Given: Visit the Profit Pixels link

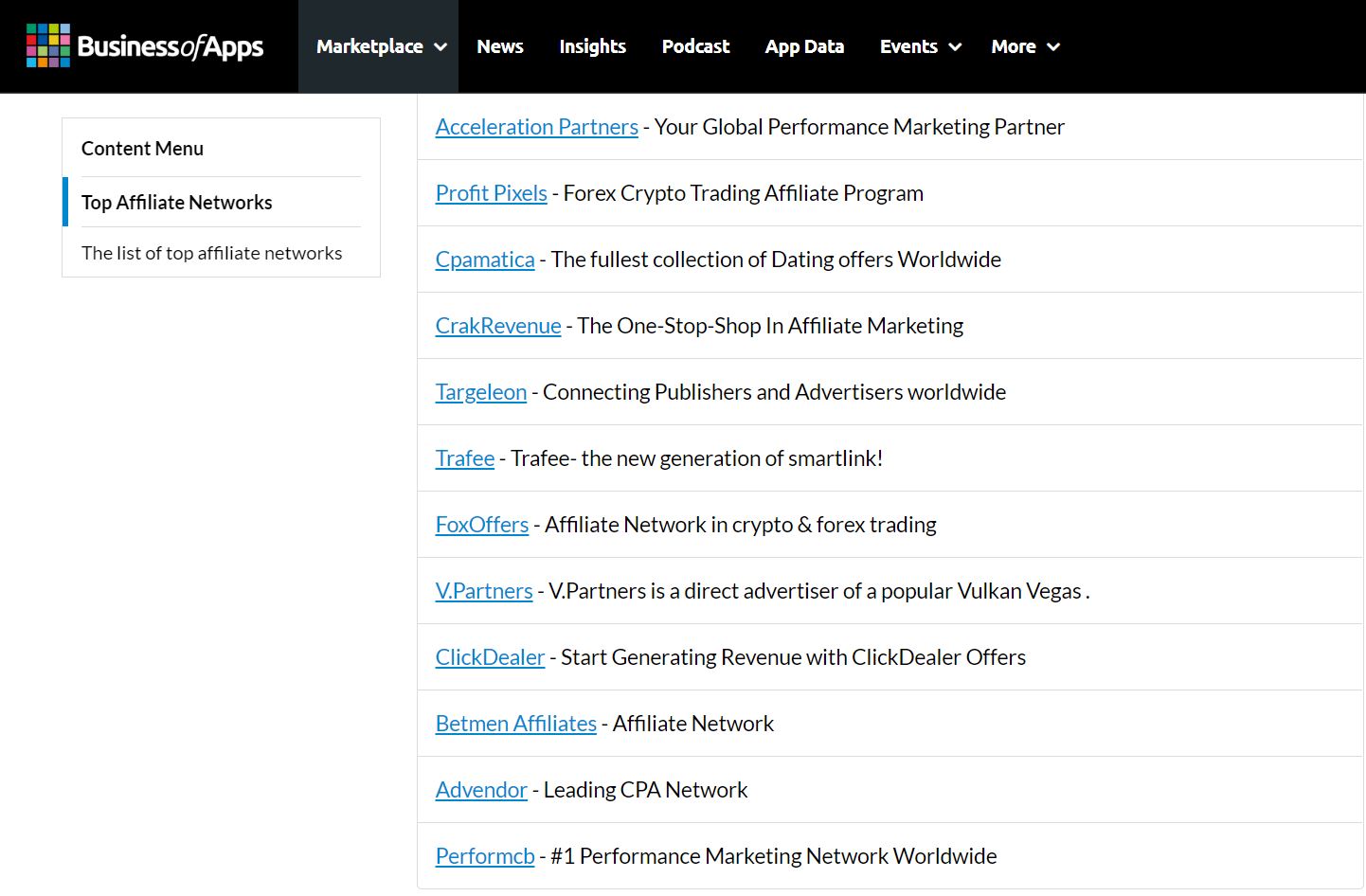Looking at the screenshot, I should [492, 193].
